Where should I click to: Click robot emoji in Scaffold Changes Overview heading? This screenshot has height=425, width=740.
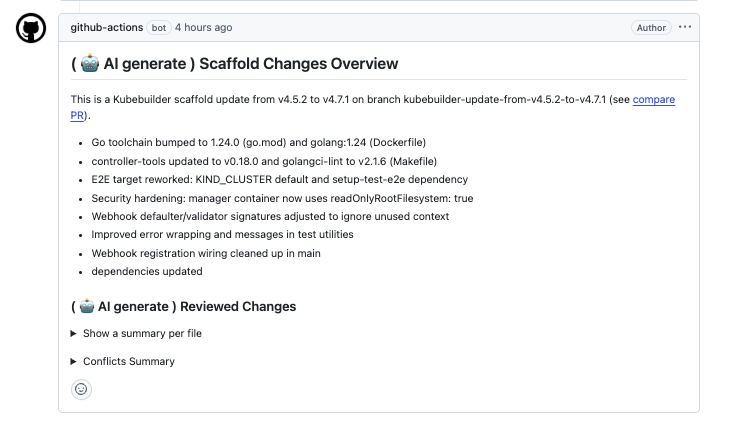tap(90, 64)
